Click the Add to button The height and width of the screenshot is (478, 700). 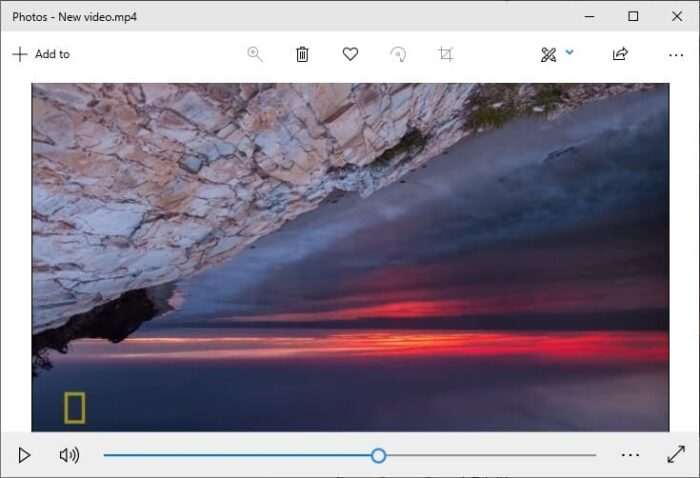pyautogui.click(x=41, y=54)
